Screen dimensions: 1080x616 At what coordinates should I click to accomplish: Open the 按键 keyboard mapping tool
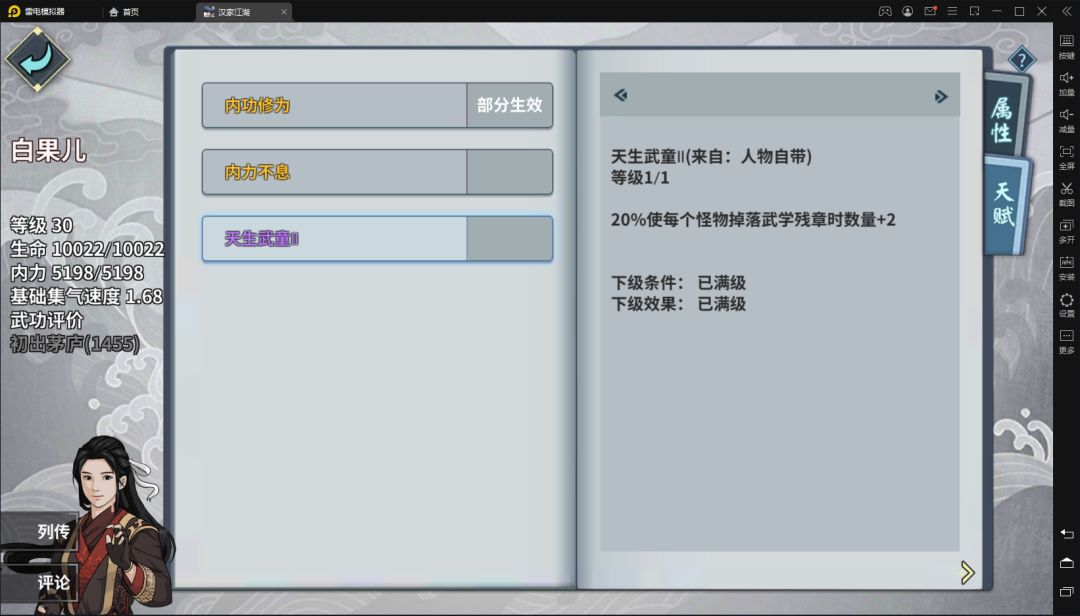click(x=1066, y=46)
